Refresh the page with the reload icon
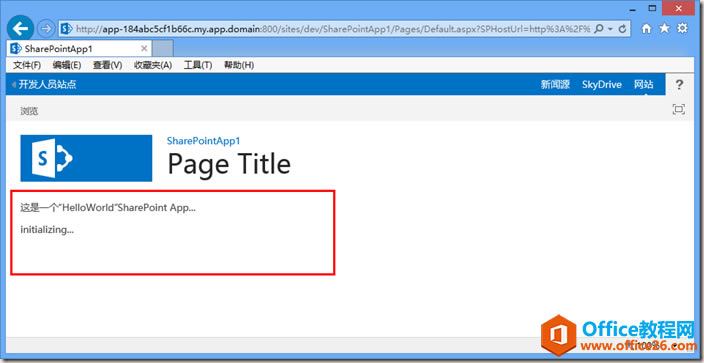Viewport: 704px width, 363px height. (x=622, y=29)
